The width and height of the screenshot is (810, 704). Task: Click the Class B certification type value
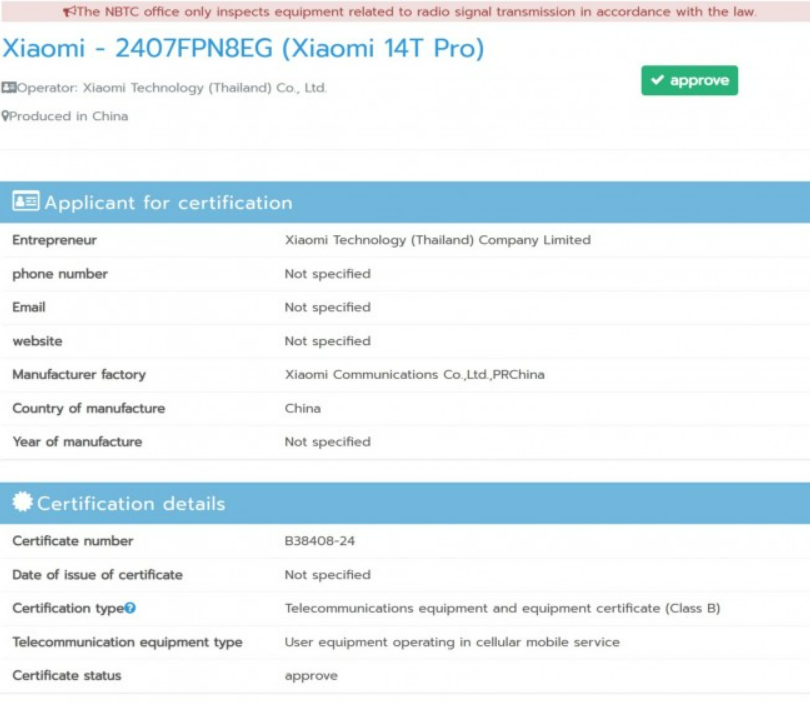502,608
